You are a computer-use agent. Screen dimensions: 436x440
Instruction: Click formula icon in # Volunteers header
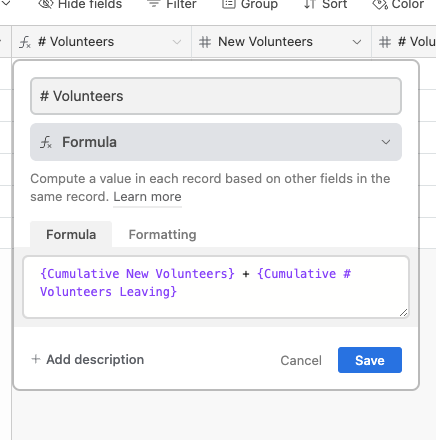click(x=25, y=42)
